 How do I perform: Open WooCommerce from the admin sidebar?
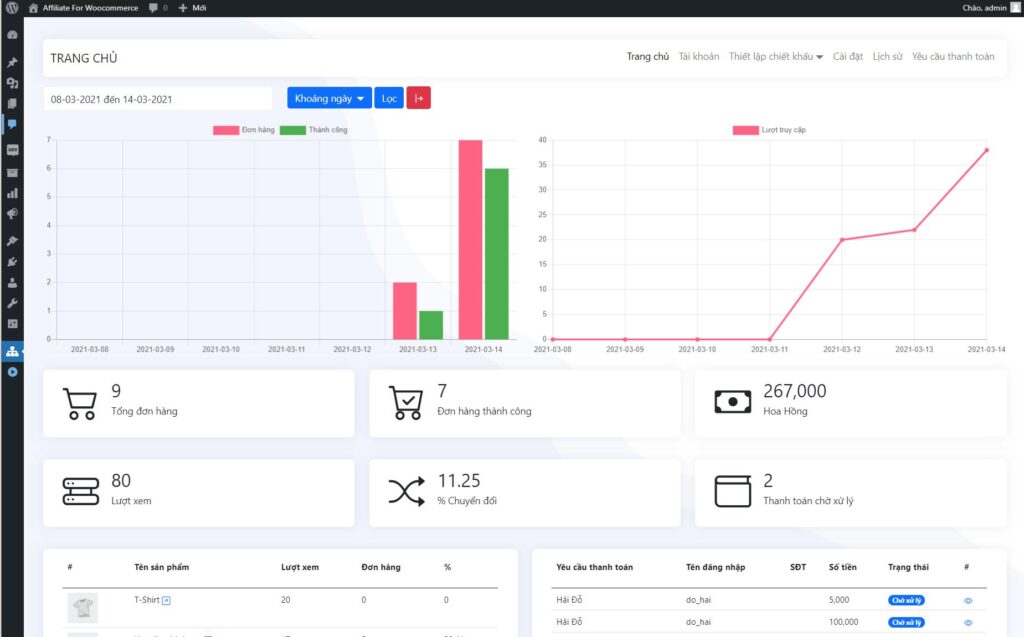click(x=12, y=150)
